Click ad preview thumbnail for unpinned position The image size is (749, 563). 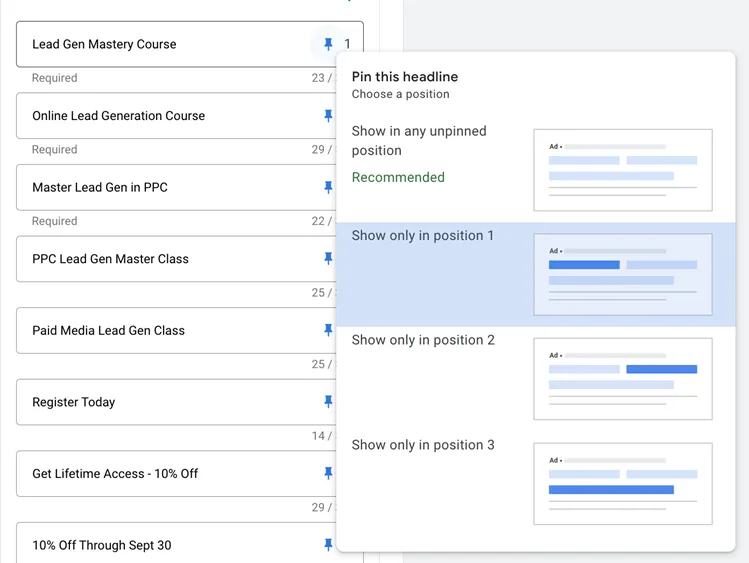[x=623, y=170]
